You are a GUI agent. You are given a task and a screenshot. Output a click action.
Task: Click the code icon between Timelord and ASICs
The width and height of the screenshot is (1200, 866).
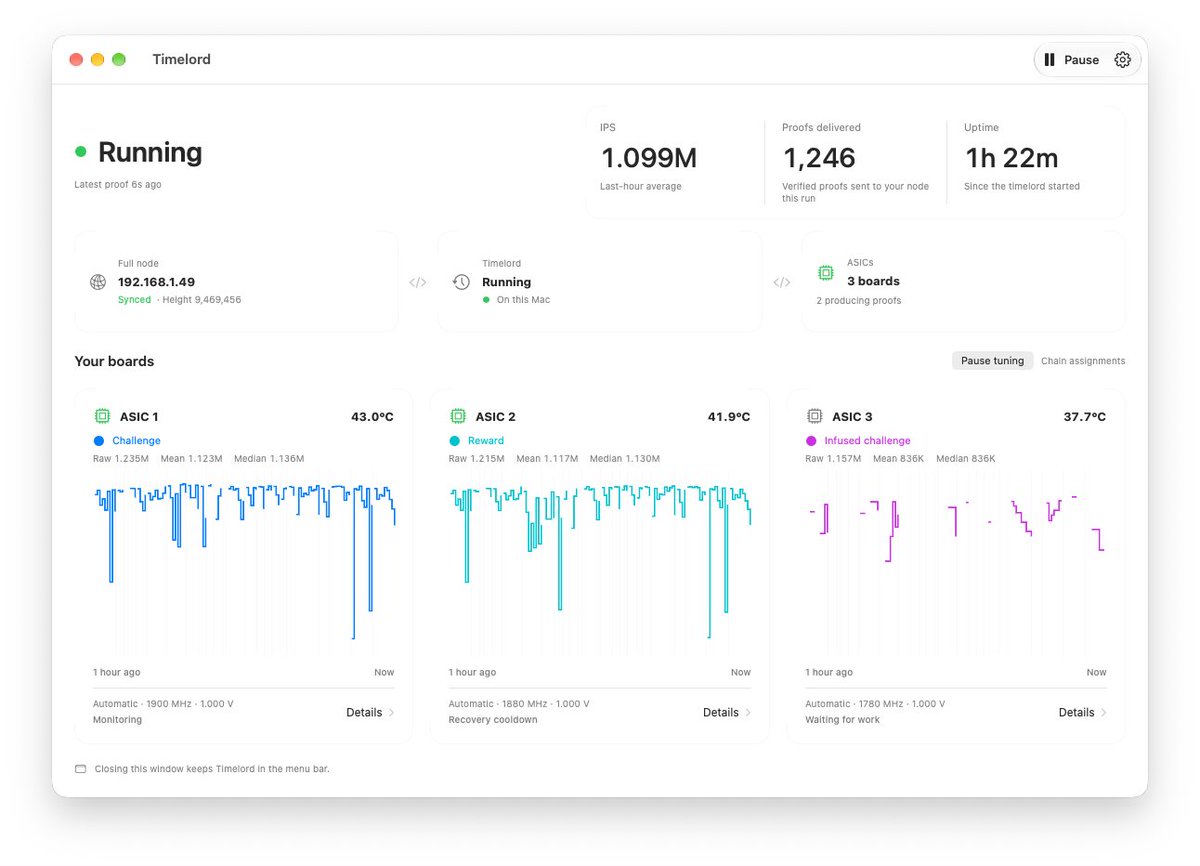click(782, 282)
